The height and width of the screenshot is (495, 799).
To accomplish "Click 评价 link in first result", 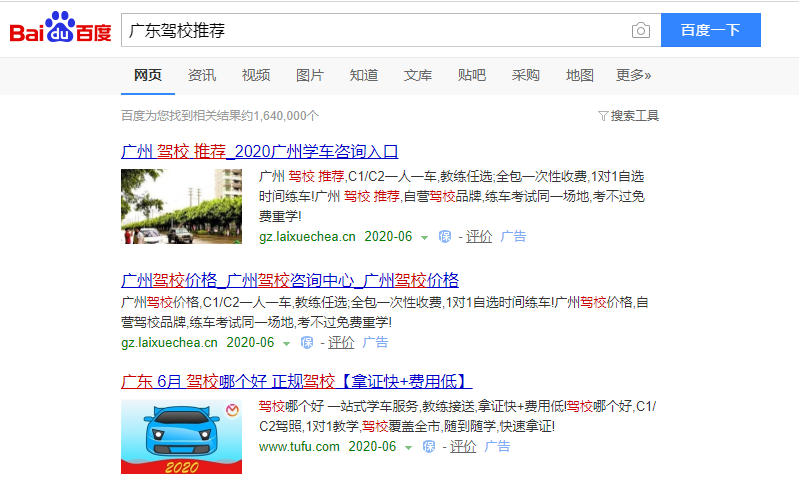I will click(479, 237).
